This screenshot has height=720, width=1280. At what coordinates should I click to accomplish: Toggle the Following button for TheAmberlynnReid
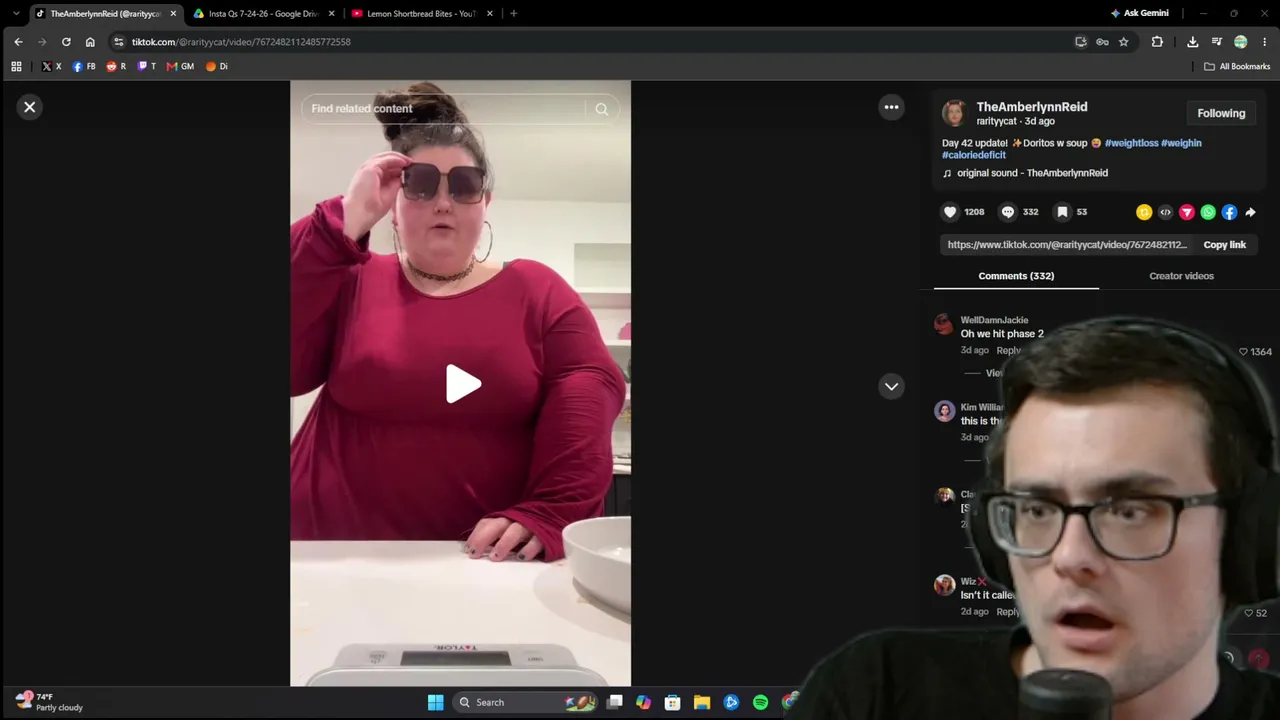point(1221,113)
